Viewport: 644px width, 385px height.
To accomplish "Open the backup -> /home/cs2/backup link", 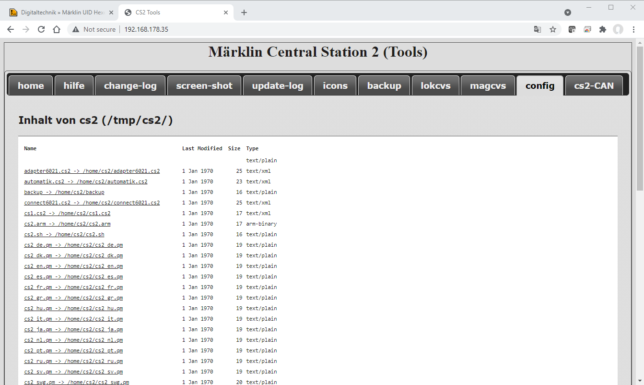I will 64,192.
